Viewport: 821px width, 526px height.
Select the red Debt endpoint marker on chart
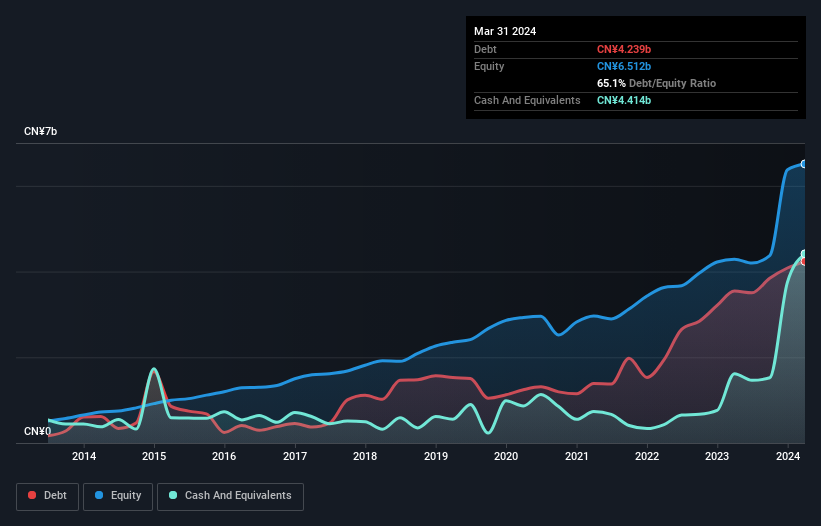pyautogui.click(x=804, y=261)
